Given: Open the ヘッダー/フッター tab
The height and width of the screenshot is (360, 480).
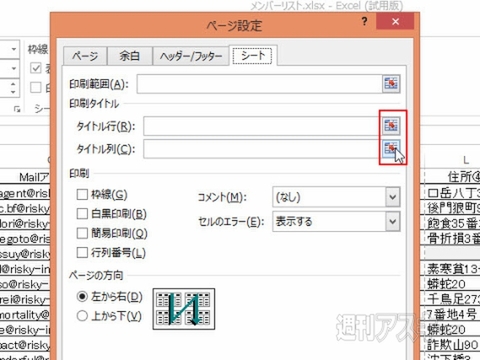Looking at the screenshot, I should [x=191, y=56].
